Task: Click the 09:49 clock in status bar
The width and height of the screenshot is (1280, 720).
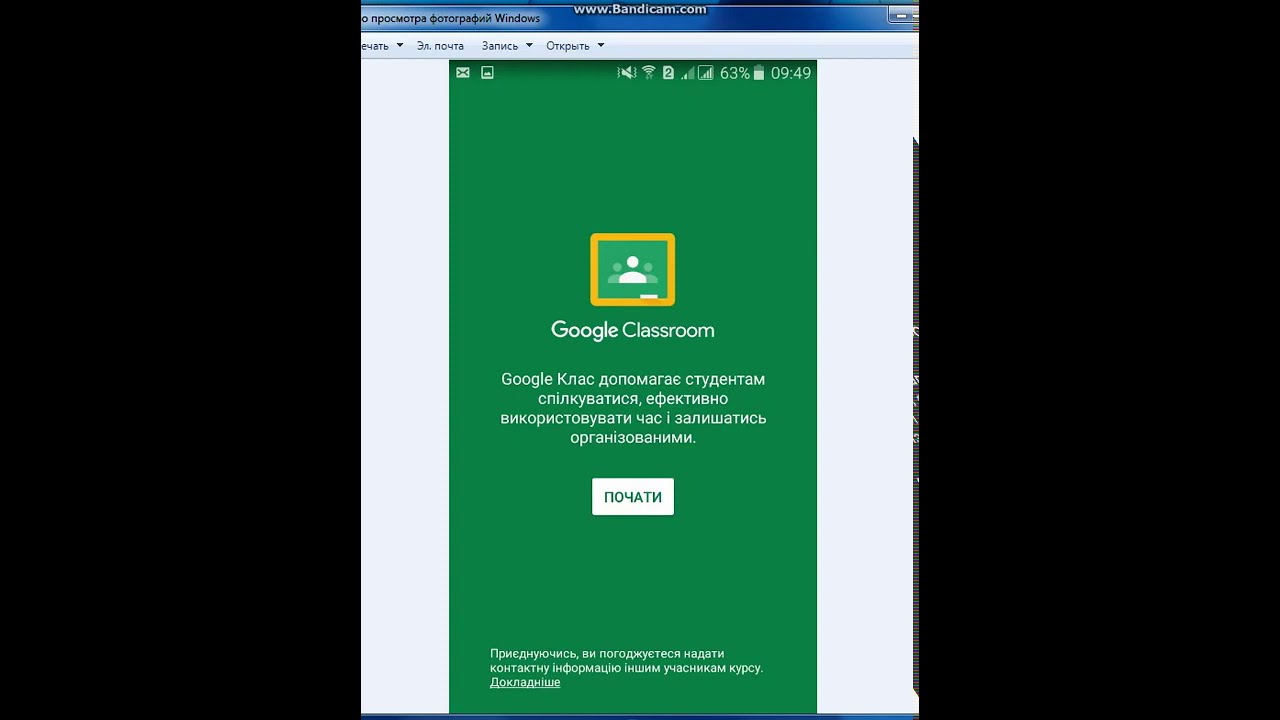Action: 791,73
